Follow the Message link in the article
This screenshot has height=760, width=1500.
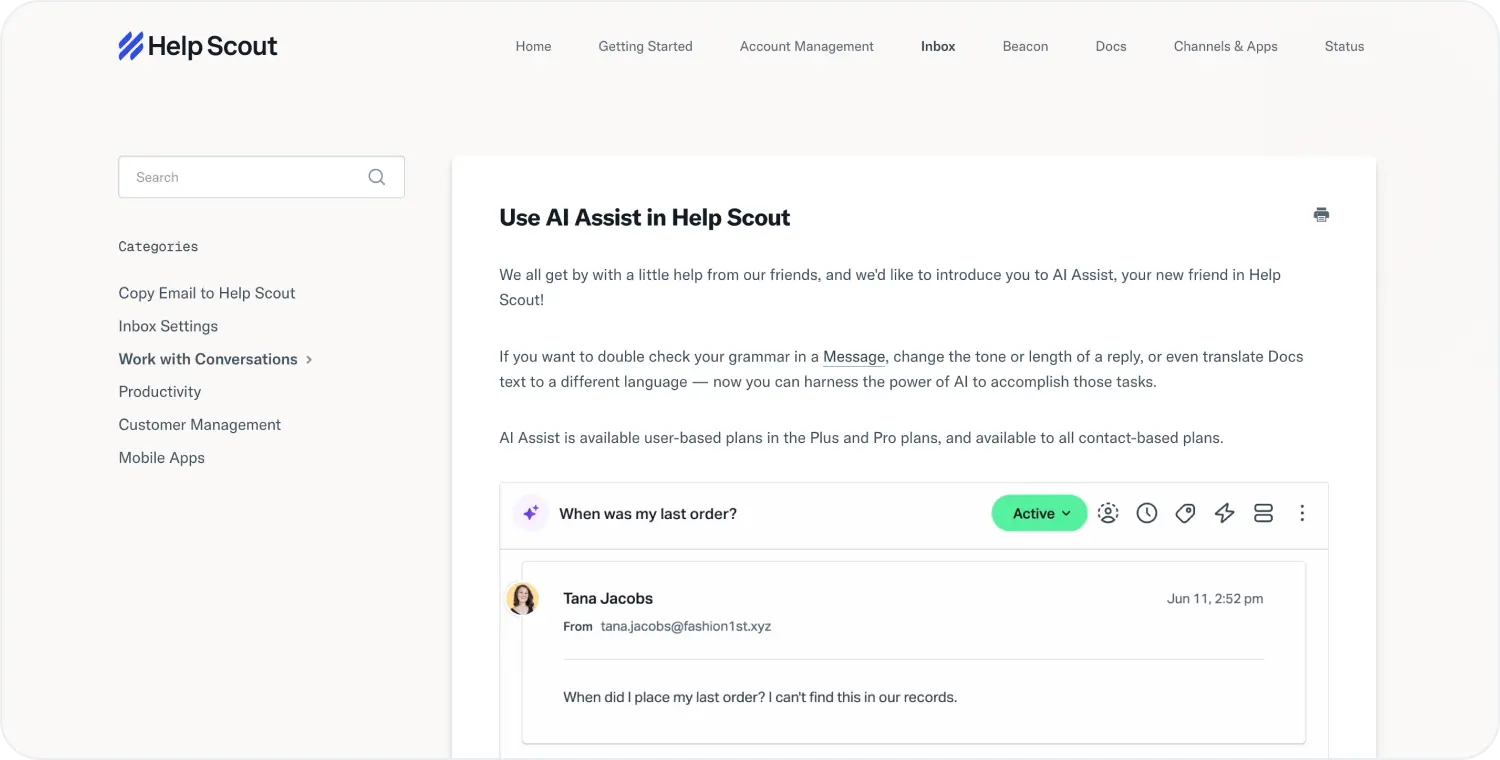tap(854, 356)
